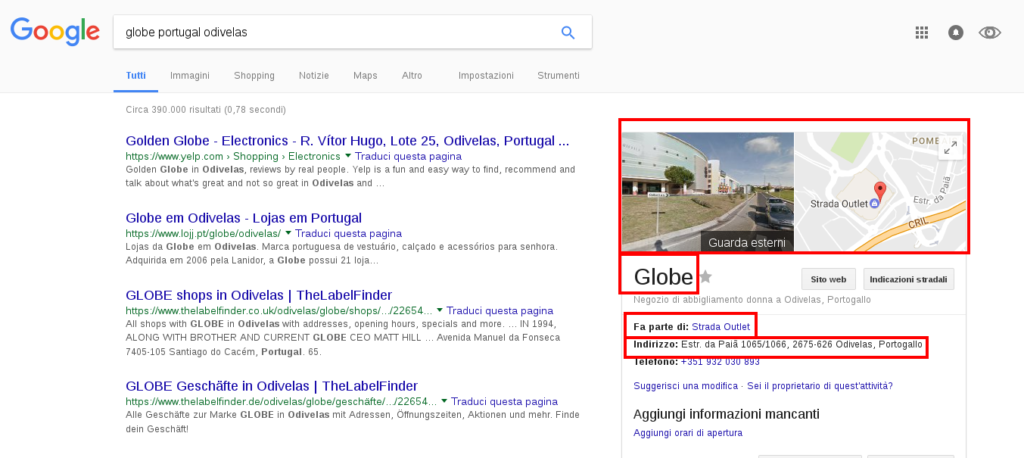The width and height of the screenshot is (1024, 458).
Task: Open the dropdown arrow next to the thelabelfinder.co.uk URL
Action: pos(439,310)
